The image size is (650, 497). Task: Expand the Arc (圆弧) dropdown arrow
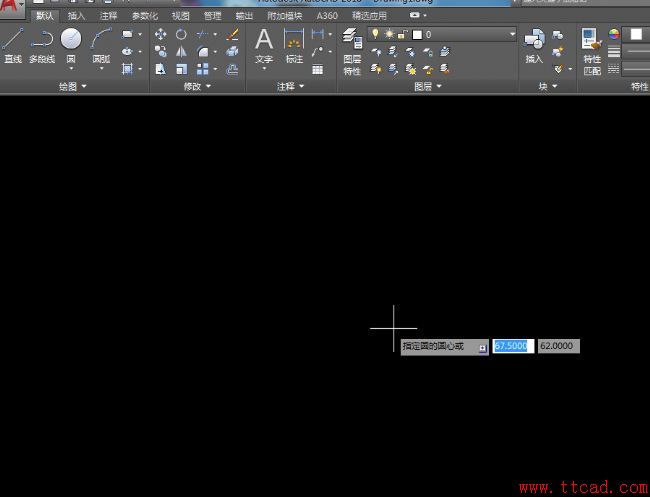[x=102, y=68]
